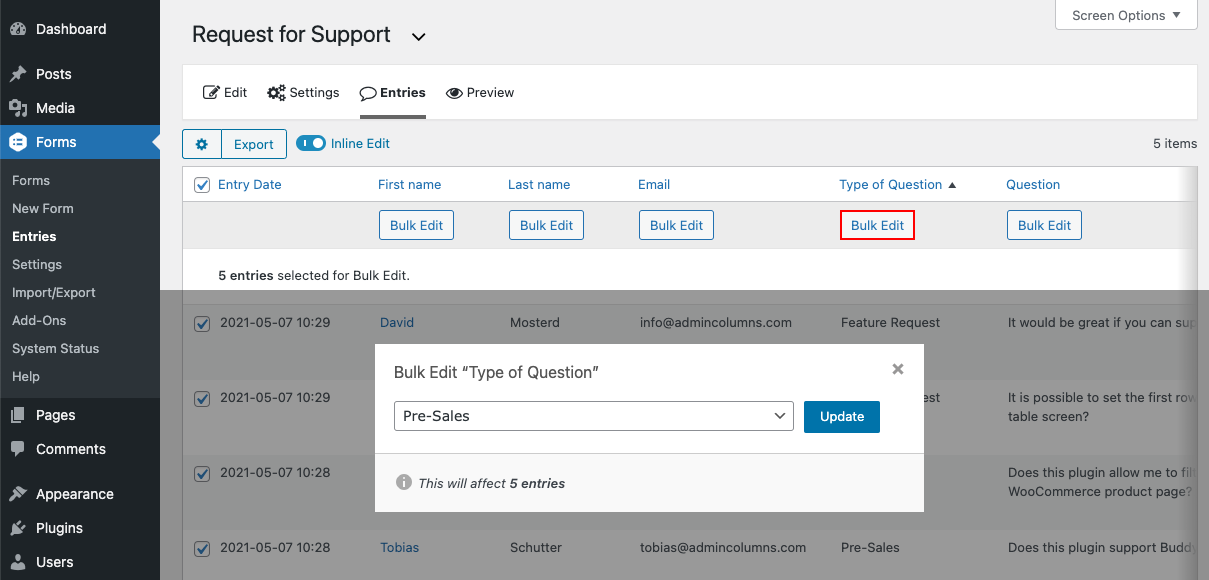1209x580 pixels.
Task: Close the Bulk Edit dialog
Action: tap(897, 369)
